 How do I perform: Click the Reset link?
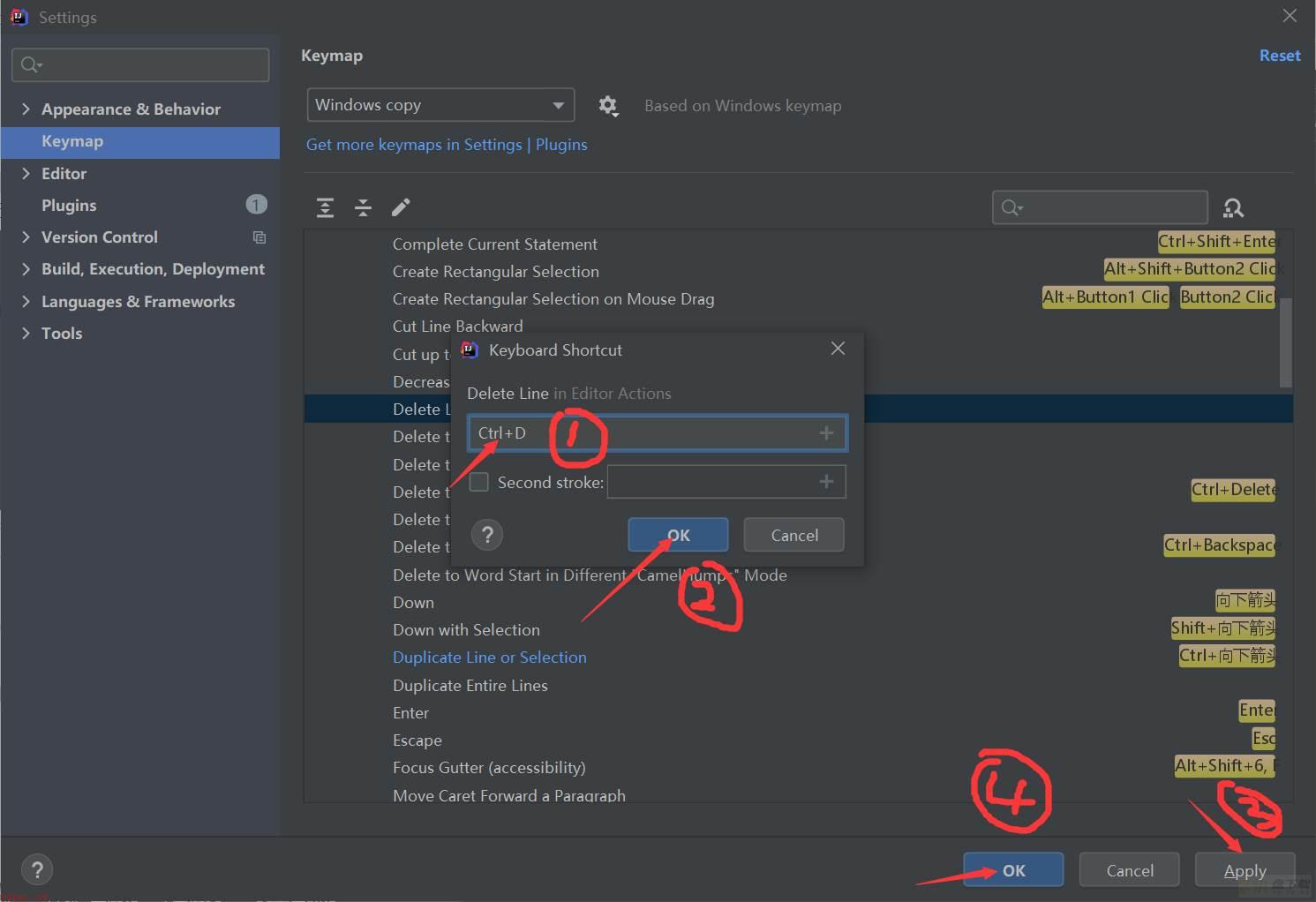pyautogui.click(x=1280, y=56)
